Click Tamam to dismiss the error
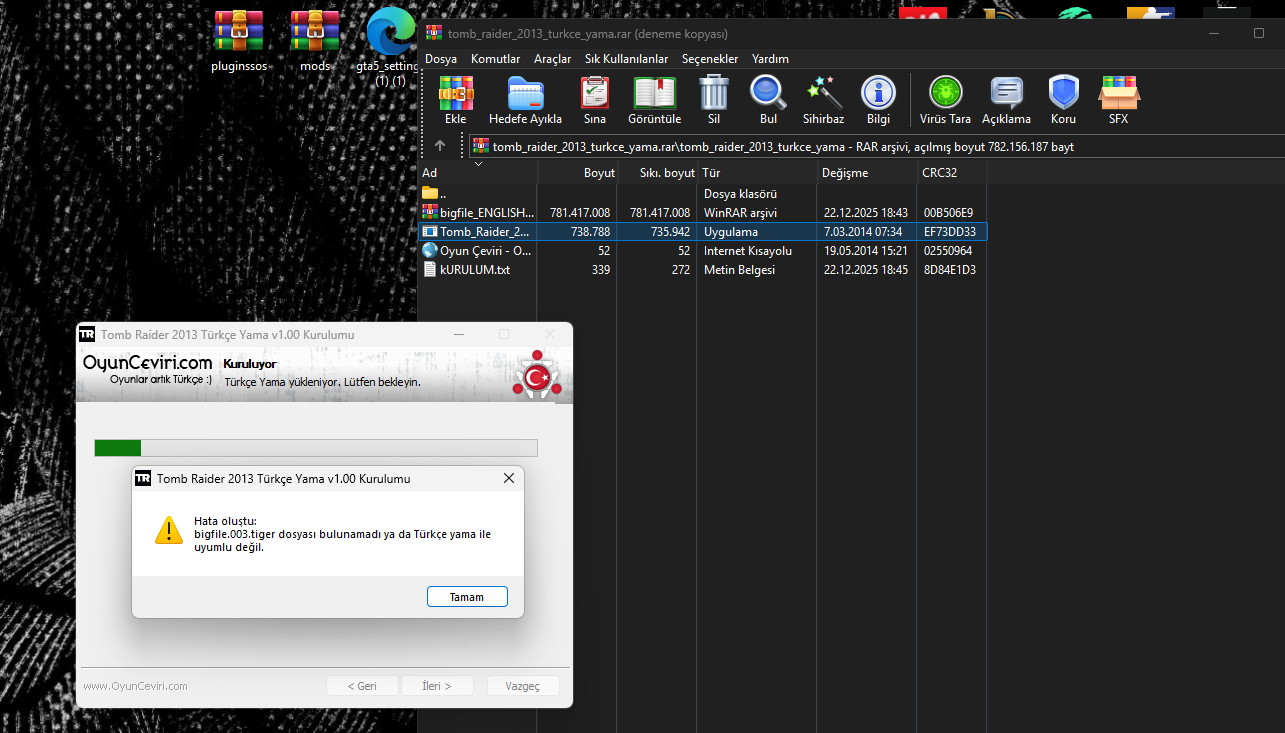This screenshot has width=1285, height=733. tap(467, 597)
